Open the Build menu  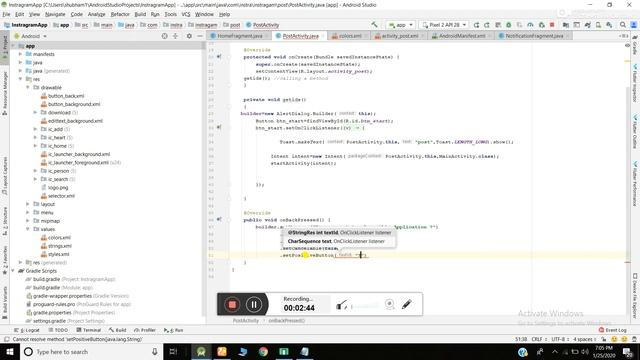pos(140,14)
